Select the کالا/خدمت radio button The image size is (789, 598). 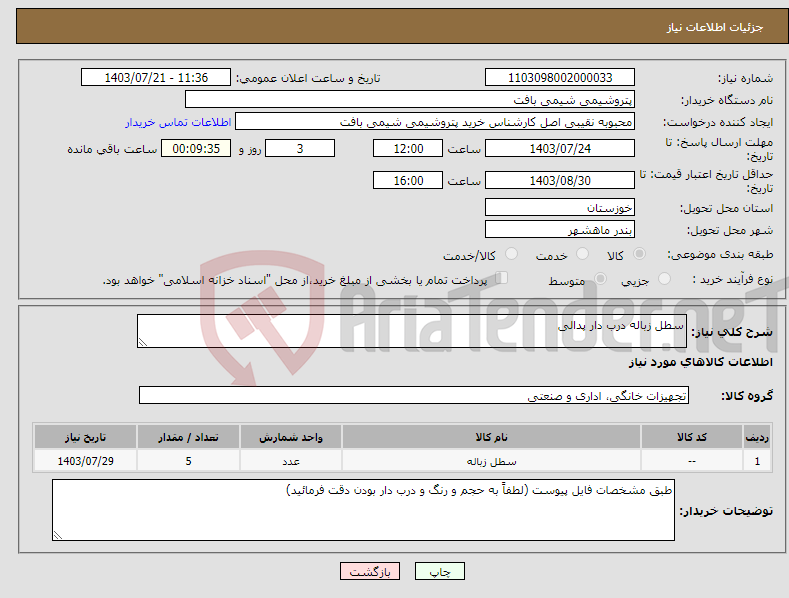click(x=511, y=254)
